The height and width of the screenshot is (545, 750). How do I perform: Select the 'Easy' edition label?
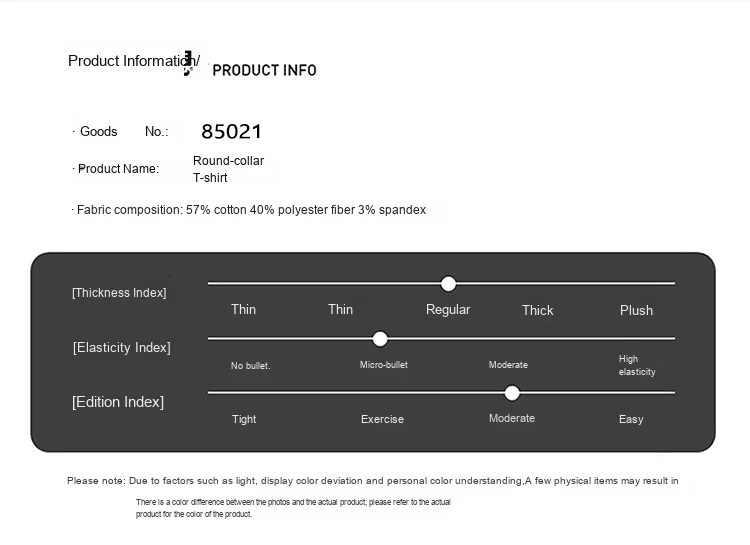point(631,419)
